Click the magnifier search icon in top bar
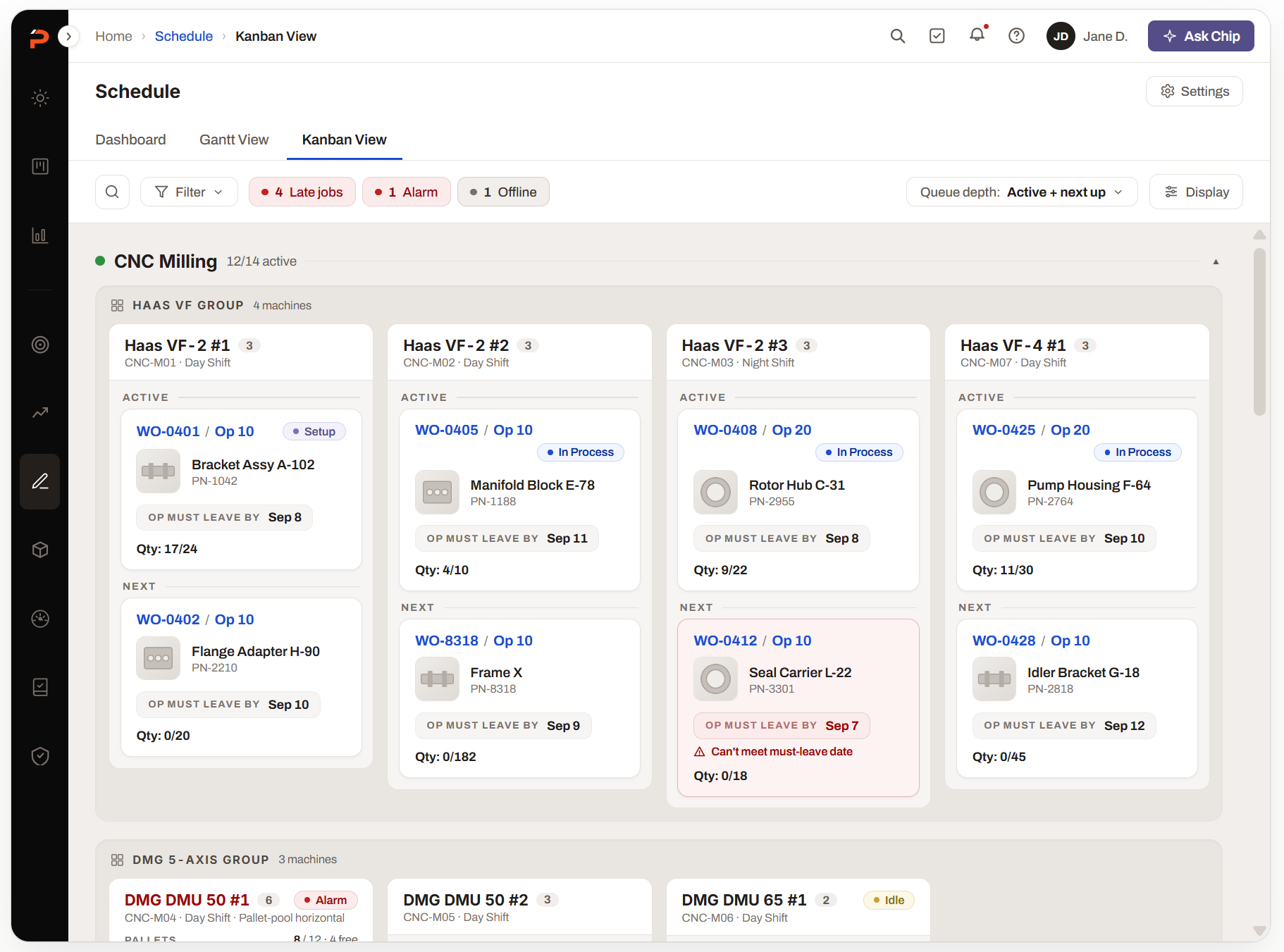The height and width of the screenshot is (952, 1284). tap(897, 36)
